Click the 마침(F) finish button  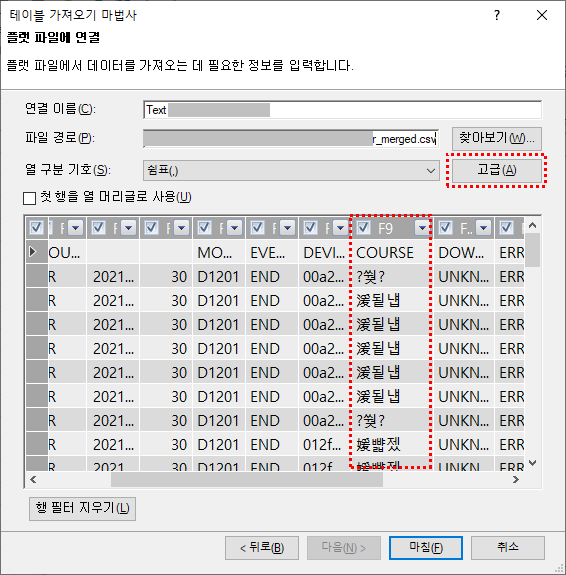(x=426, y=548)
